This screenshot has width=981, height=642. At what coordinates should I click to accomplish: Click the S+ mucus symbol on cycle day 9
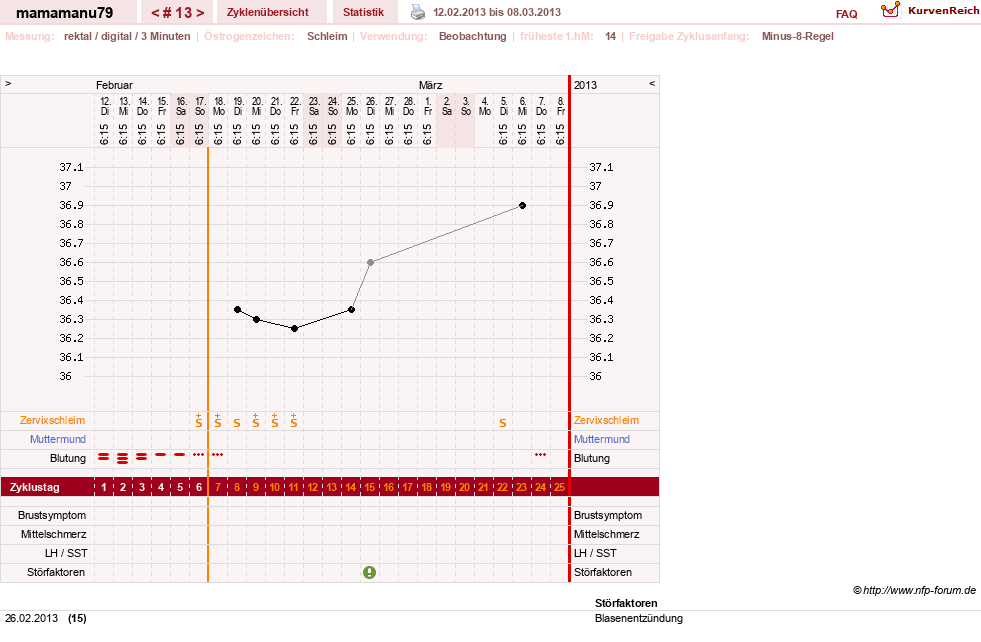(x=256, y=420)
